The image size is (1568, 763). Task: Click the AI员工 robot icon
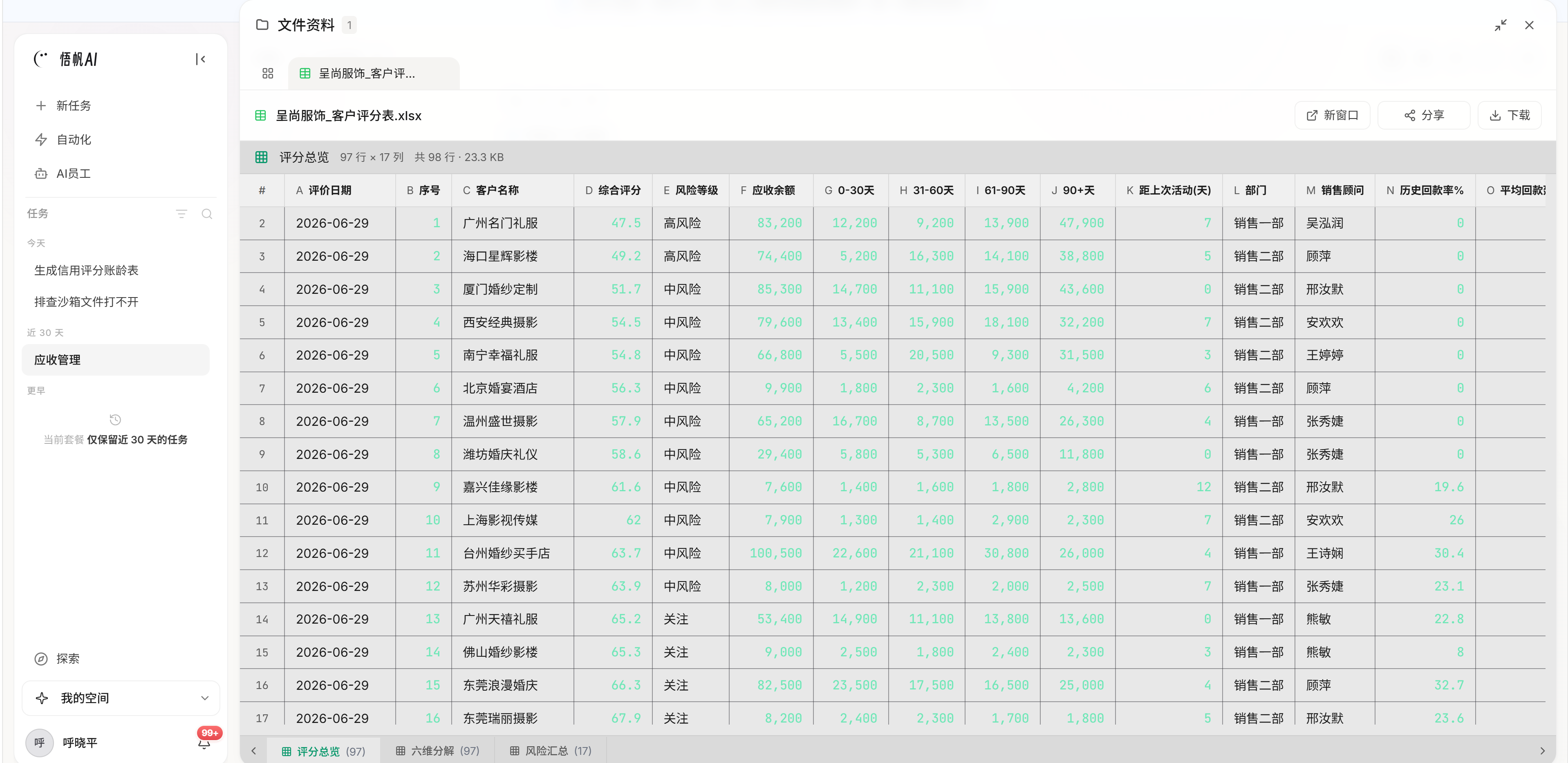click(x=41, y=173)
